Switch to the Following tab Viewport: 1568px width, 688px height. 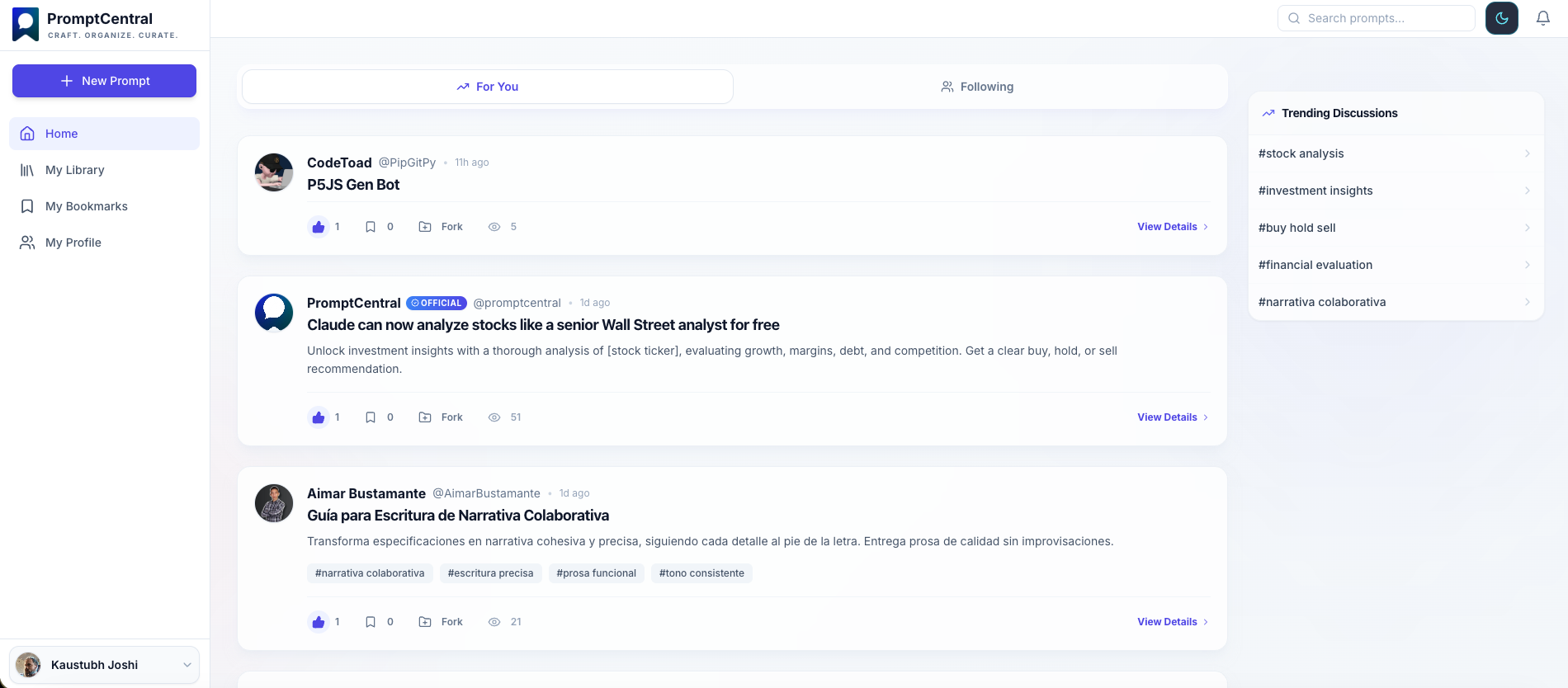point(977,87)
